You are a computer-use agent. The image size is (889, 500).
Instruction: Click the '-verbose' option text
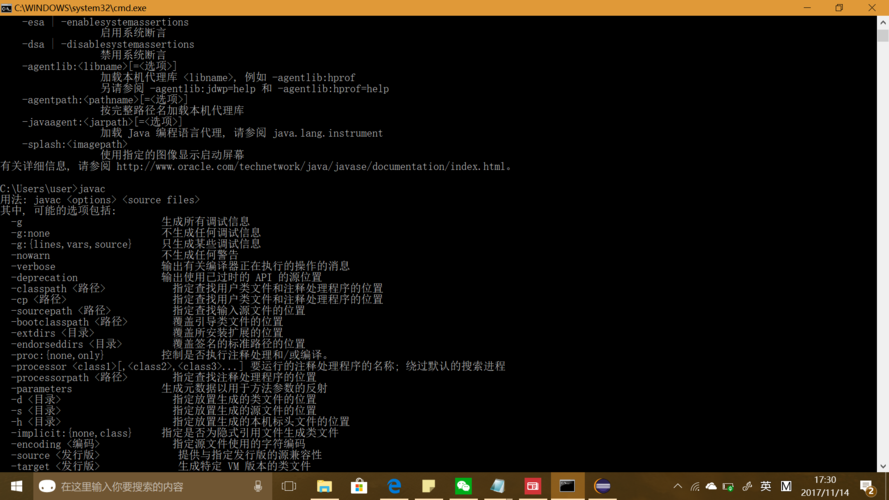click(33, 266)
